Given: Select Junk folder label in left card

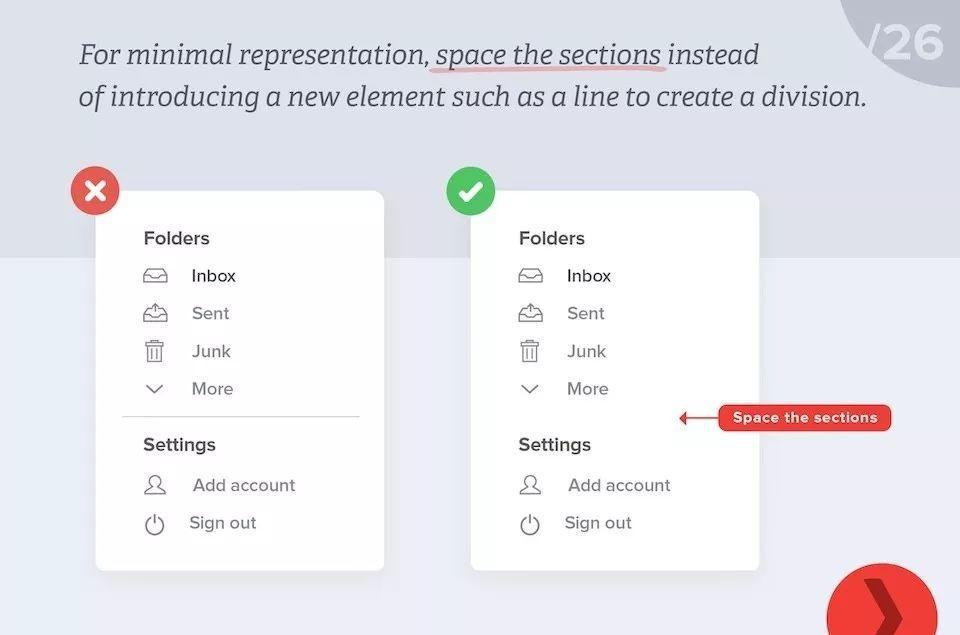Looking at the screenshot, I should tap(211, 351).
